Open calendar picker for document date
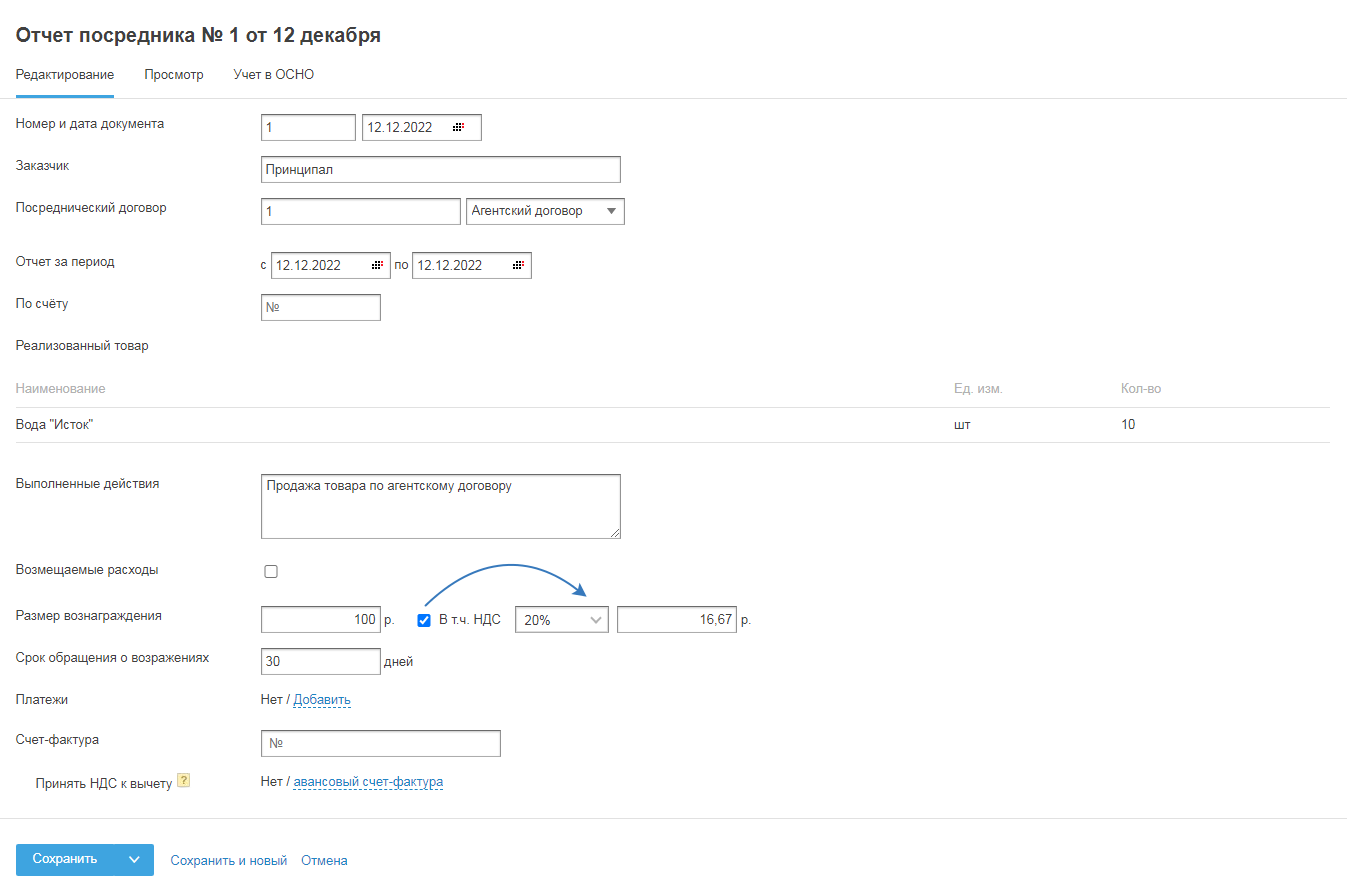This screenshot has height=893, width=1347. [x=458, y=128]
